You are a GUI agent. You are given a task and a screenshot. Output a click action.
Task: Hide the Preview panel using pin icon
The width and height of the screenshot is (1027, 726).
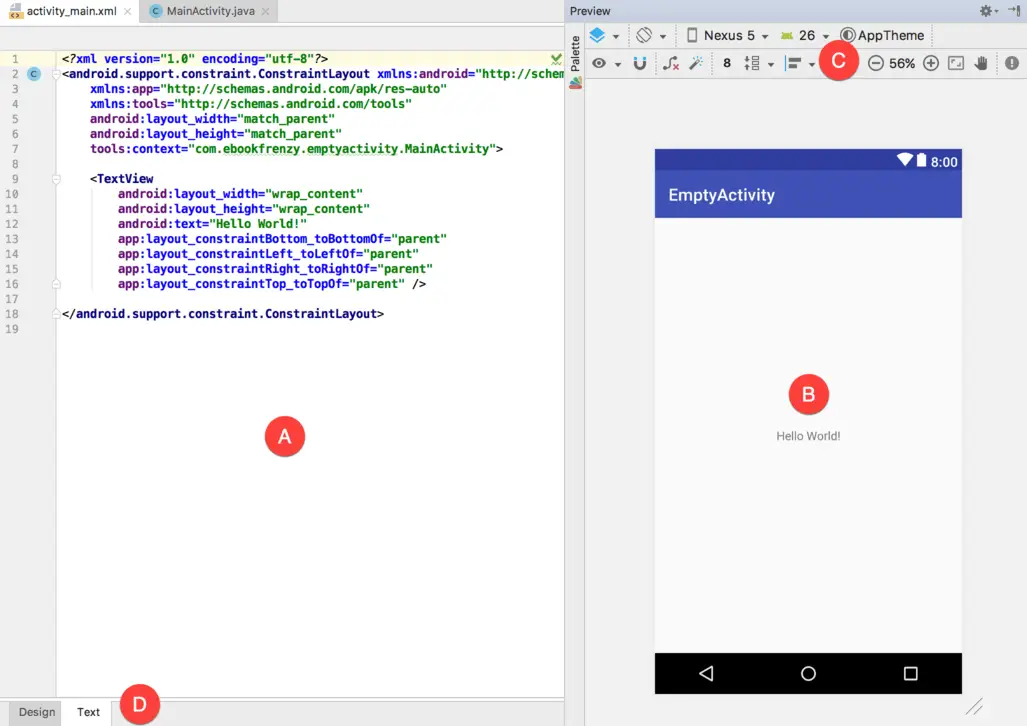pos(1014,11)
